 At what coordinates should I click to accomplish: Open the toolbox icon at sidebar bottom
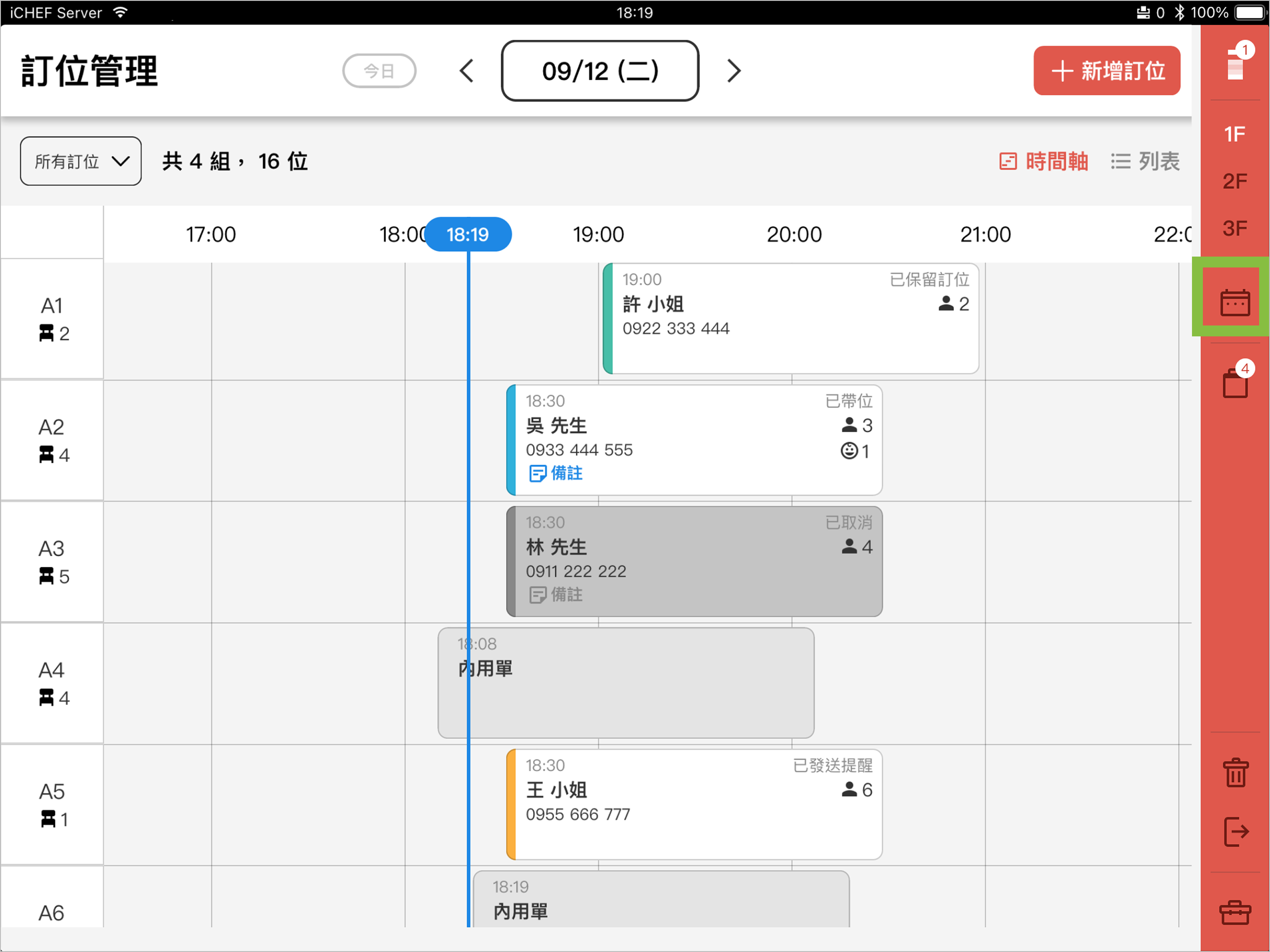pyautogui.click(x=1235, y=913)
